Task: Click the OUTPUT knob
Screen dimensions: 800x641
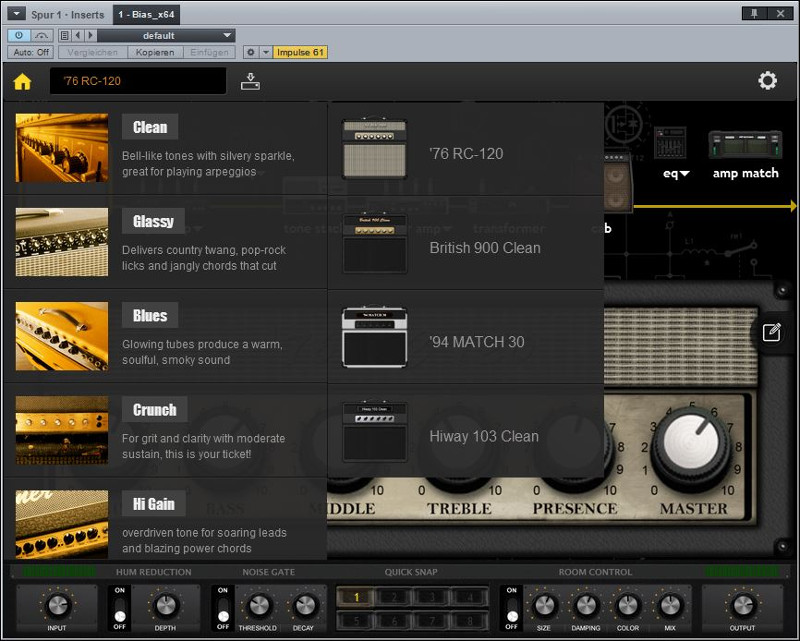Action: [x=742, y=606]
